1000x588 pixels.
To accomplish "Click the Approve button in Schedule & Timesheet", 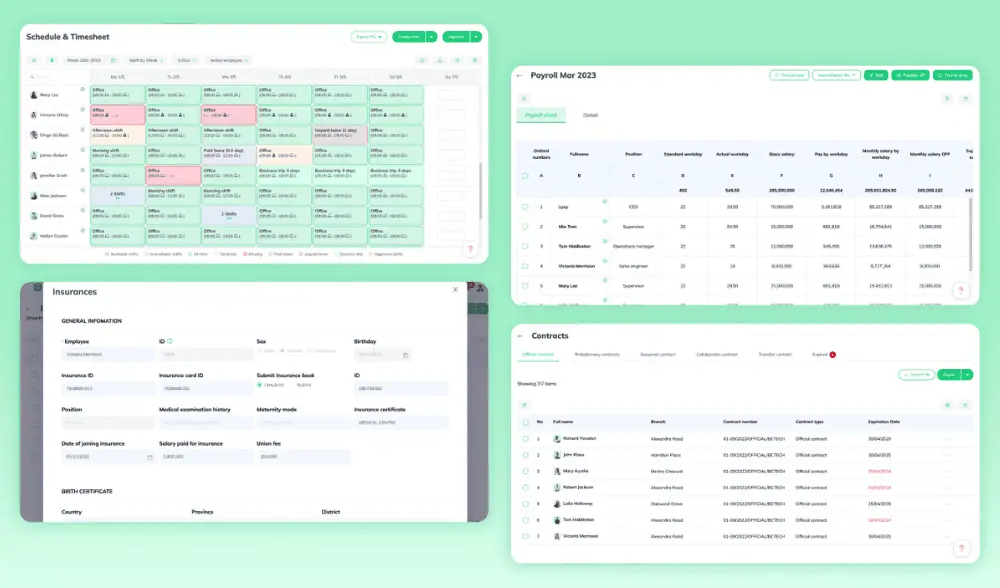I will click(456, 37).
